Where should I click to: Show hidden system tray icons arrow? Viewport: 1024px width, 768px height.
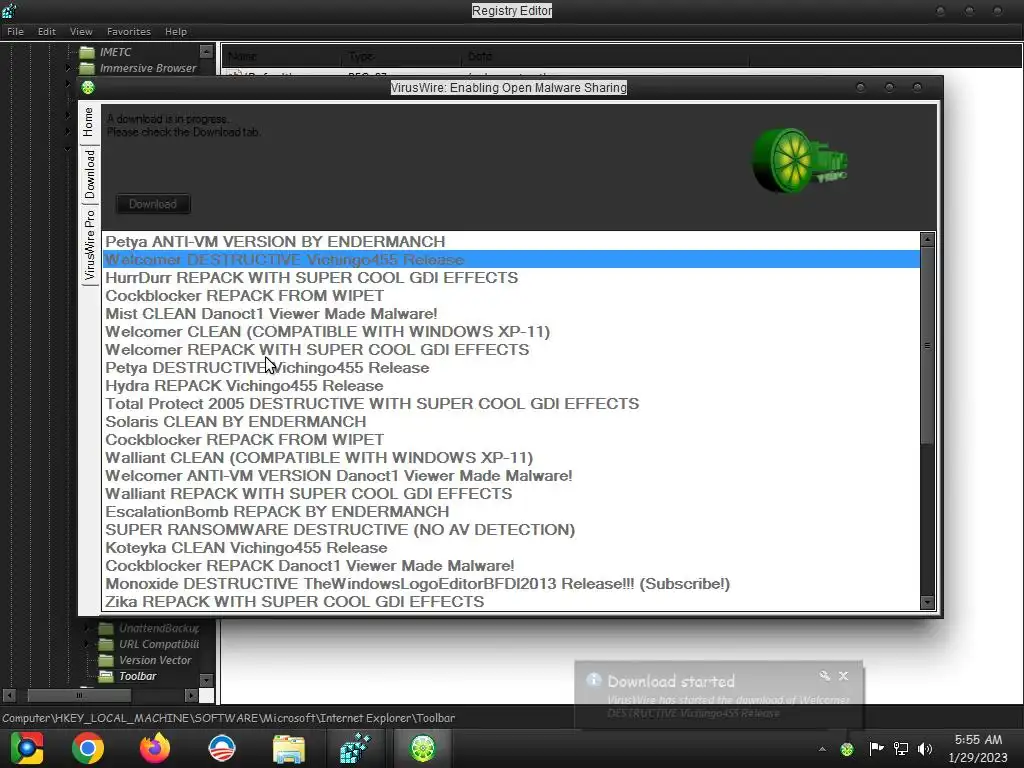click(x=822, y=749)
